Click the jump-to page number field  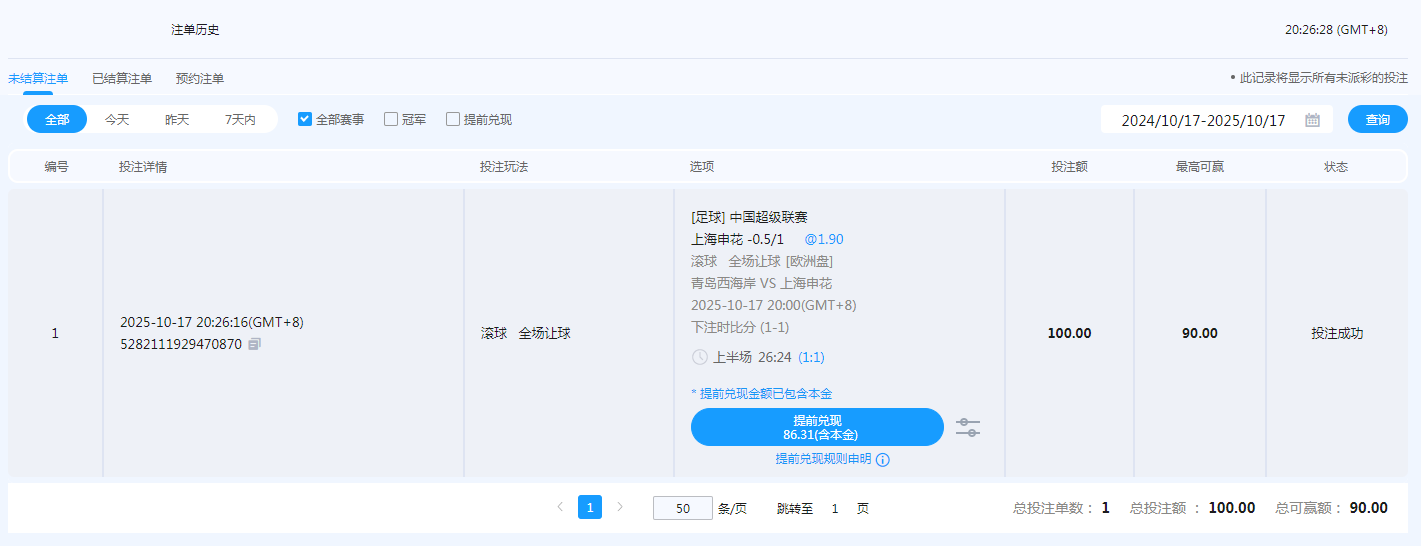[835, 508]
